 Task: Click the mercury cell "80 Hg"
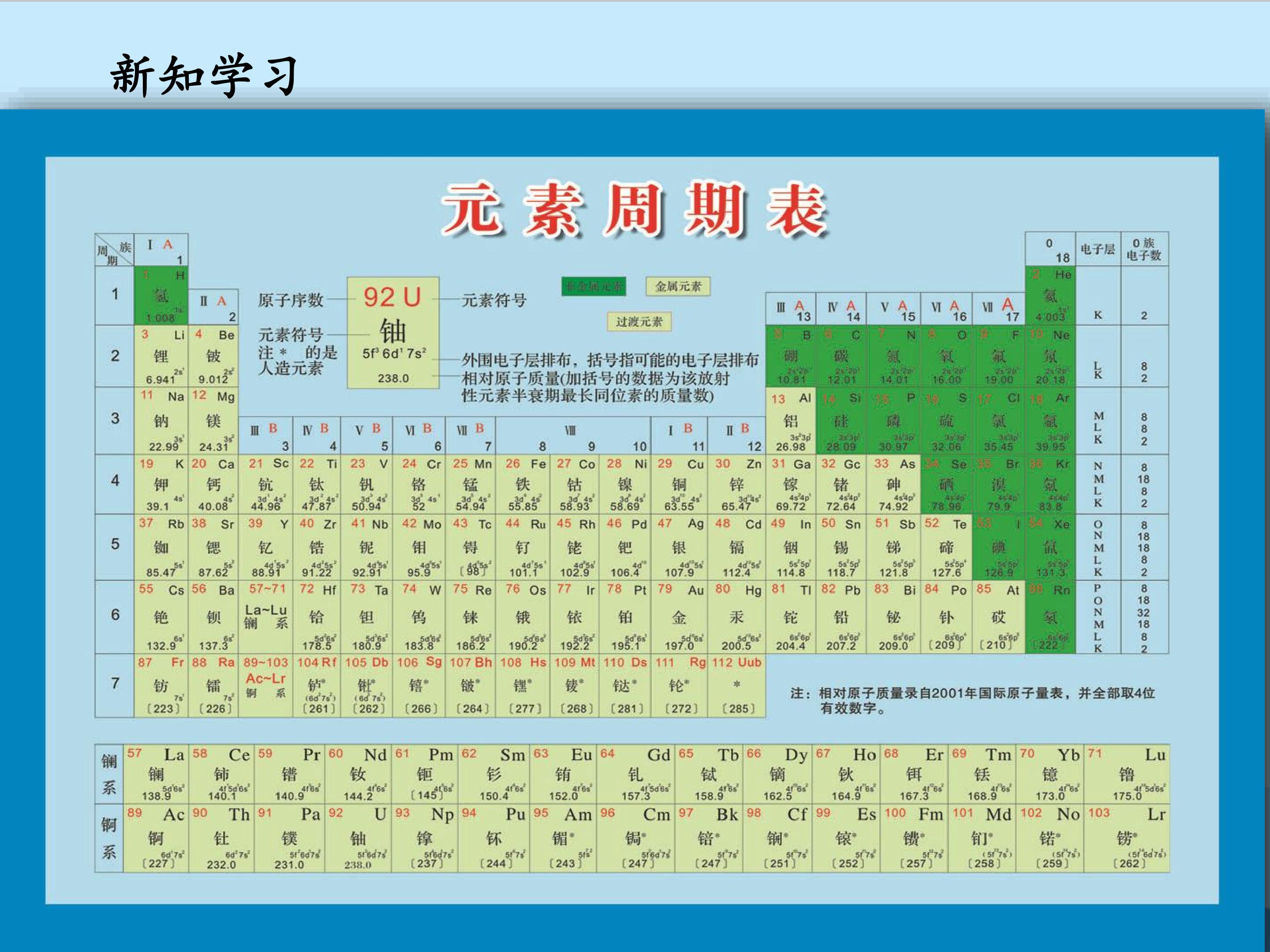(x=736, y=617)
